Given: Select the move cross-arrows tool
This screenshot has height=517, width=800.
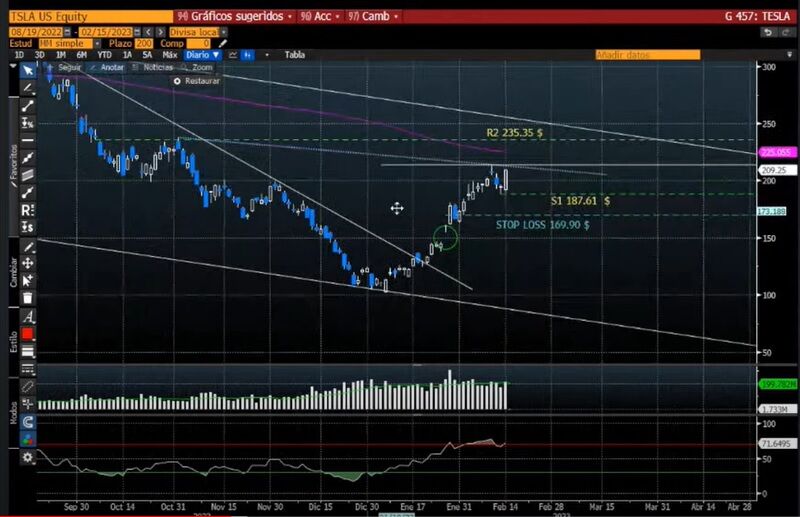Looking at the screenshot, I should [28, 263].
